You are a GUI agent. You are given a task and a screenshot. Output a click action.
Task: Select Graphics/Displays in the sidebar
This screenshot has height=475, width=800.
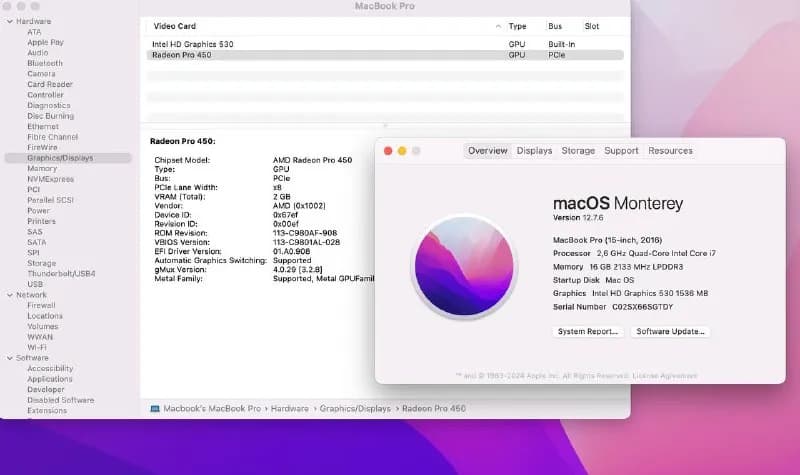click(68, 158)
